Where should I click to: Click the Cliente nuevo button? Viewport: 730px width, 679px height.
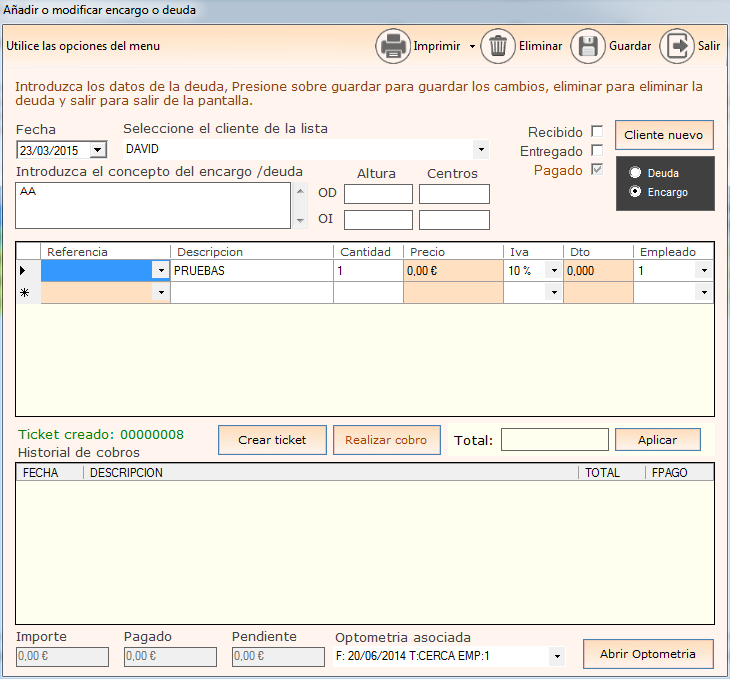coord(664,135)
